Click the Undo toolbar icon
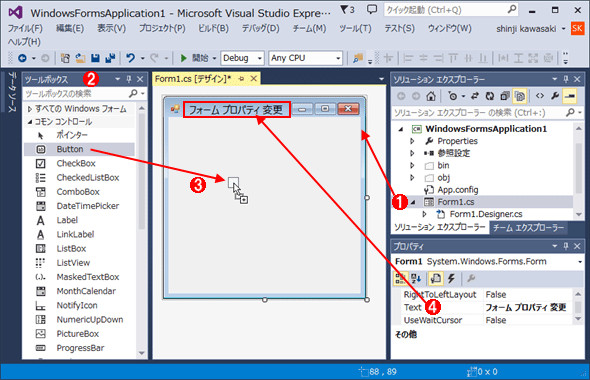 click(x=131, y=58)
